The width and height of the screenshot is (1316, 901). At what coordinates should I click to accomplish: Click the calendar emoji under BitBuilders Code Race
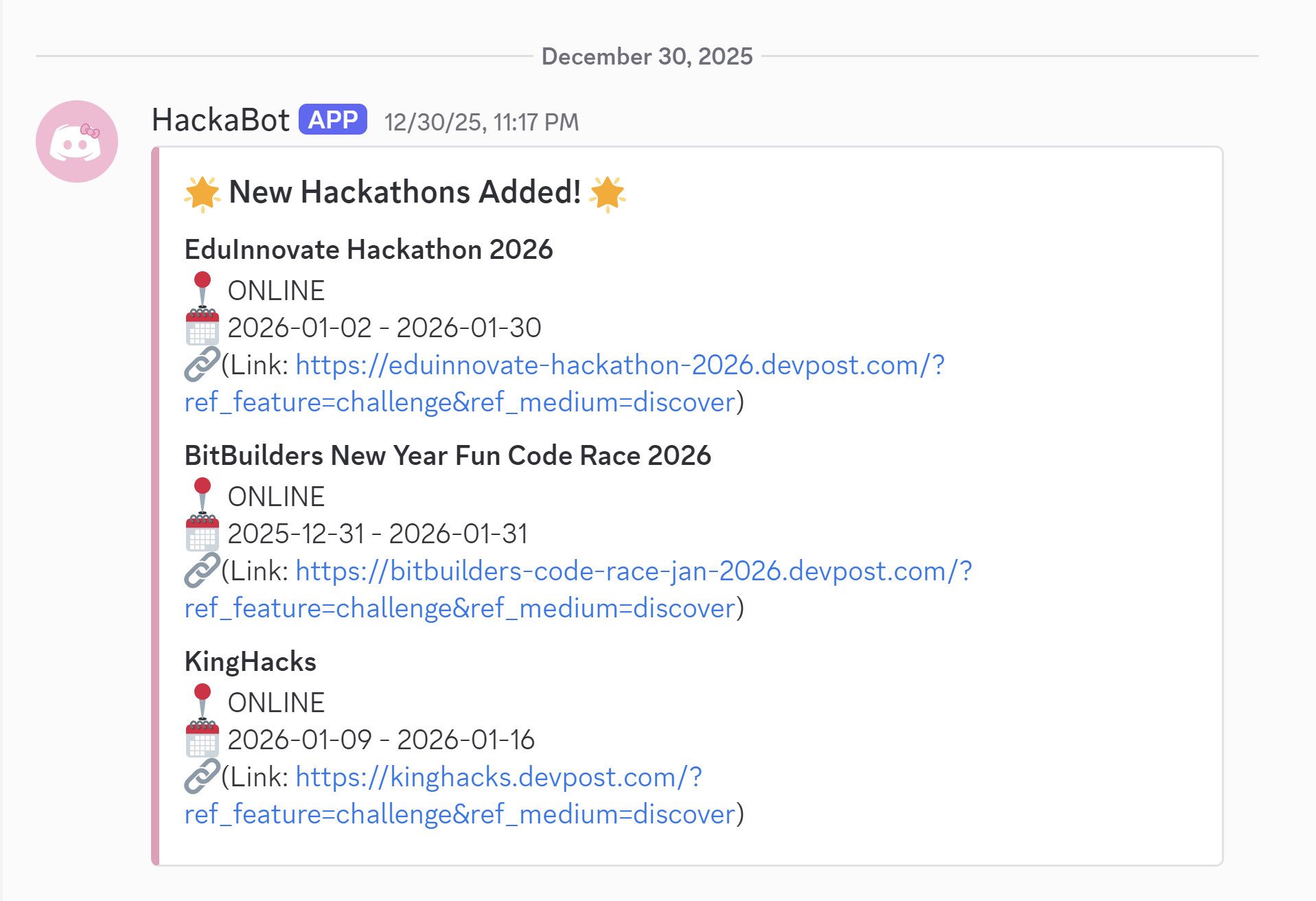[202, 533]
